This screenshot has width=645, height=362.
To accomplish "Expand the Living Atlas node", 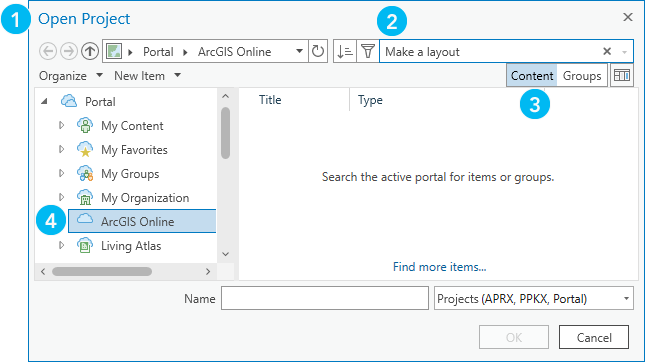I will point(61,245).
